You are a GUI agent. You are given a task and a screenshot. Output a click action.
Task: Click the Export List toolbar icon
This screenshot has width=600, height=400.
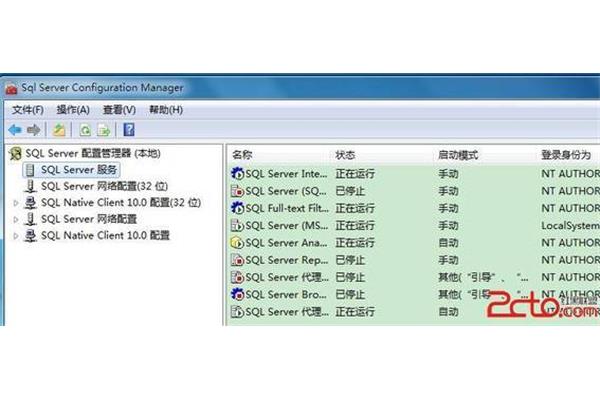point(104,130)
